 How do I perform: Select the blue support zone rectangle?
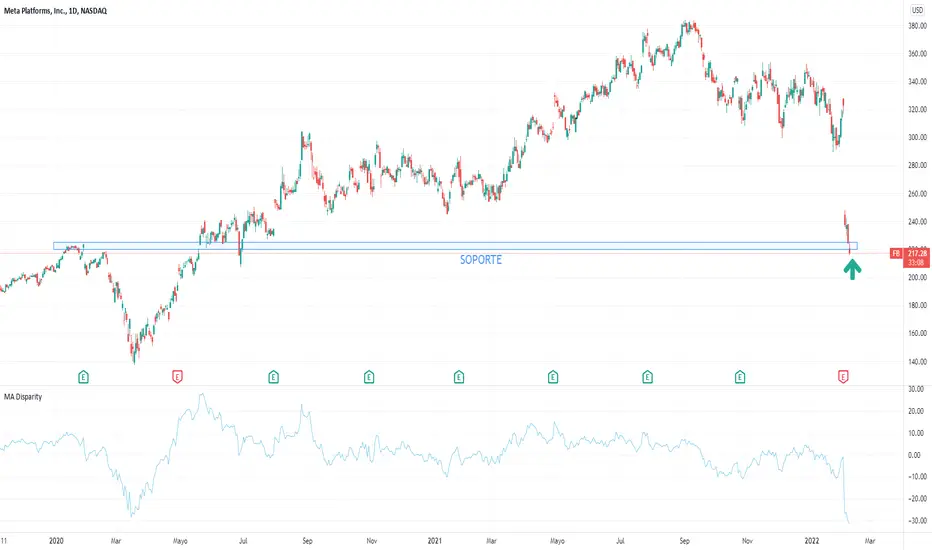point(455,246)
